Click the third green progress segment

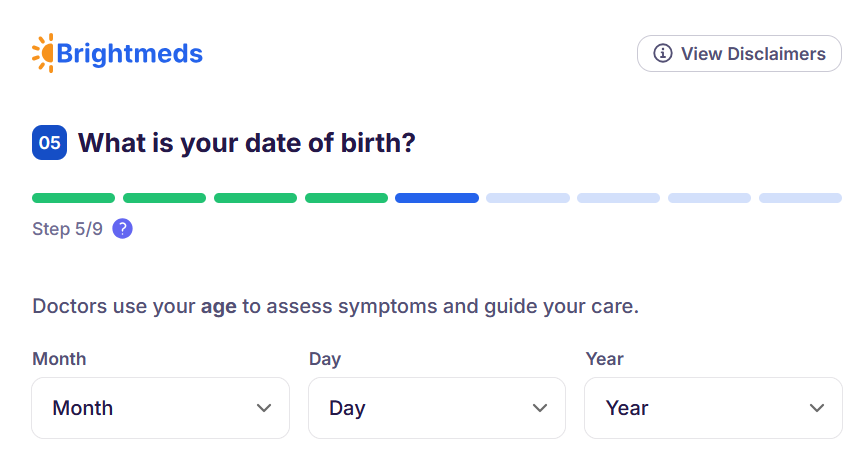point(255,198)
